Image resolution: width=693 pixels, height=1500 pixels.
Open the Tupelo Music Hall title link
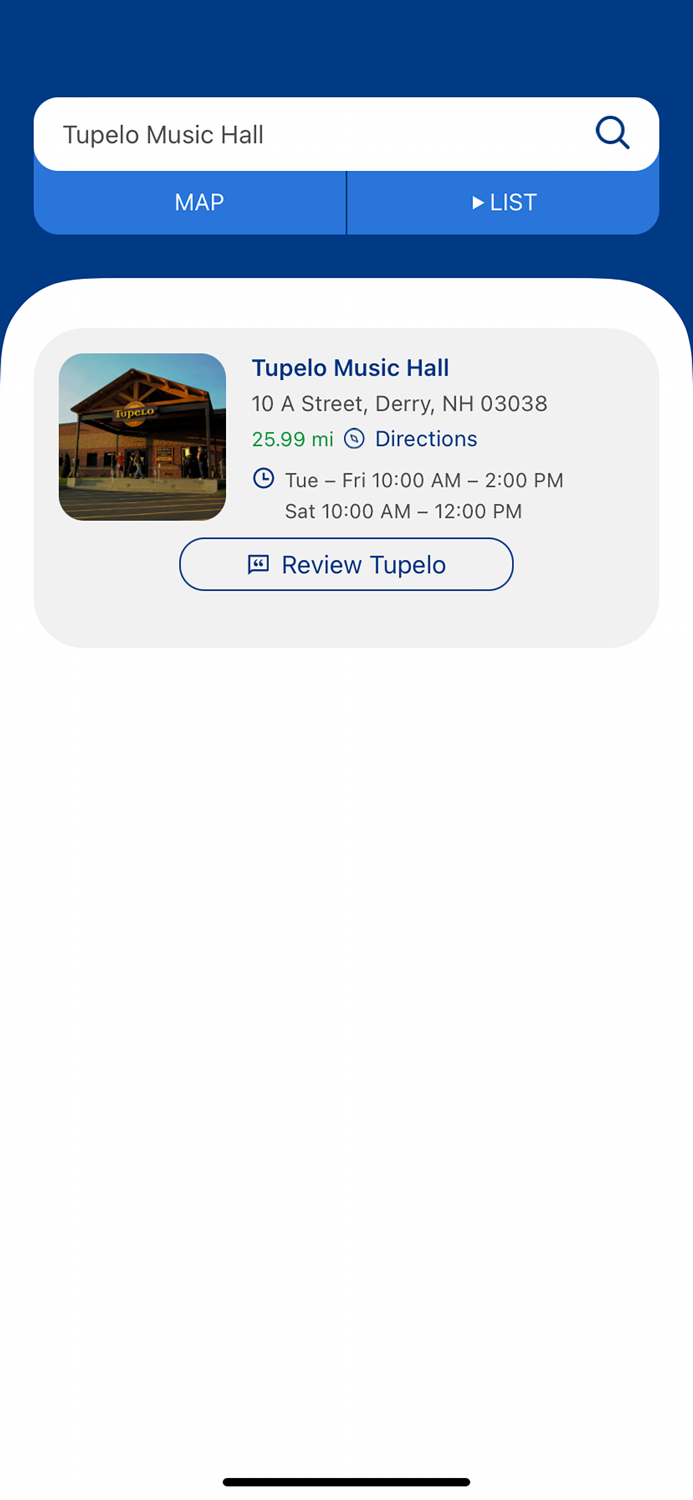pyautogui.click(x=350, y=368)
